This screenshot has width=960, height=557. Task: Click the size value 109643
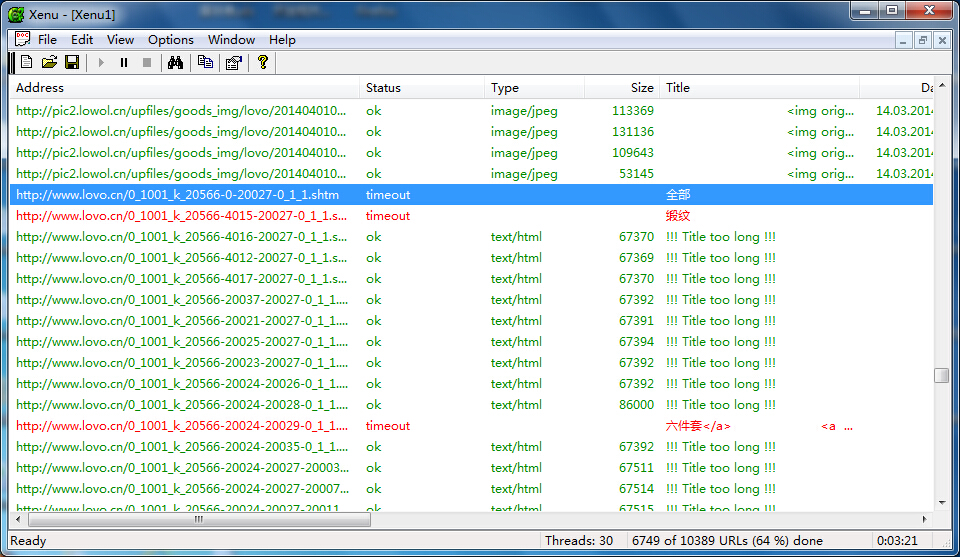(x=633, y=152)
